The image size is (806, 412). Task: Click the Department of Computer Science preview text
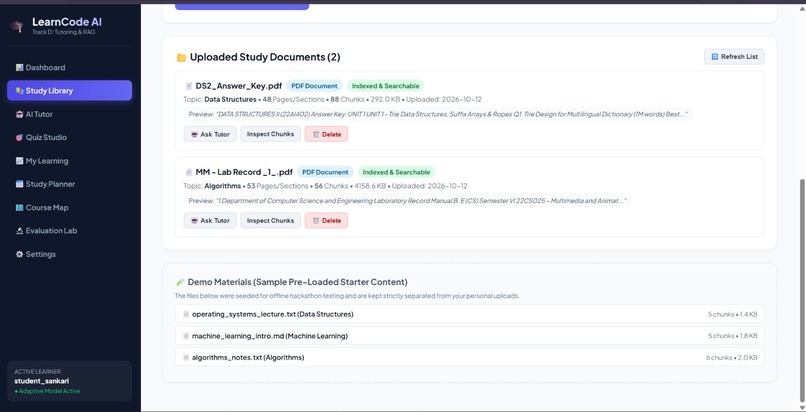(x=407, y=200)
